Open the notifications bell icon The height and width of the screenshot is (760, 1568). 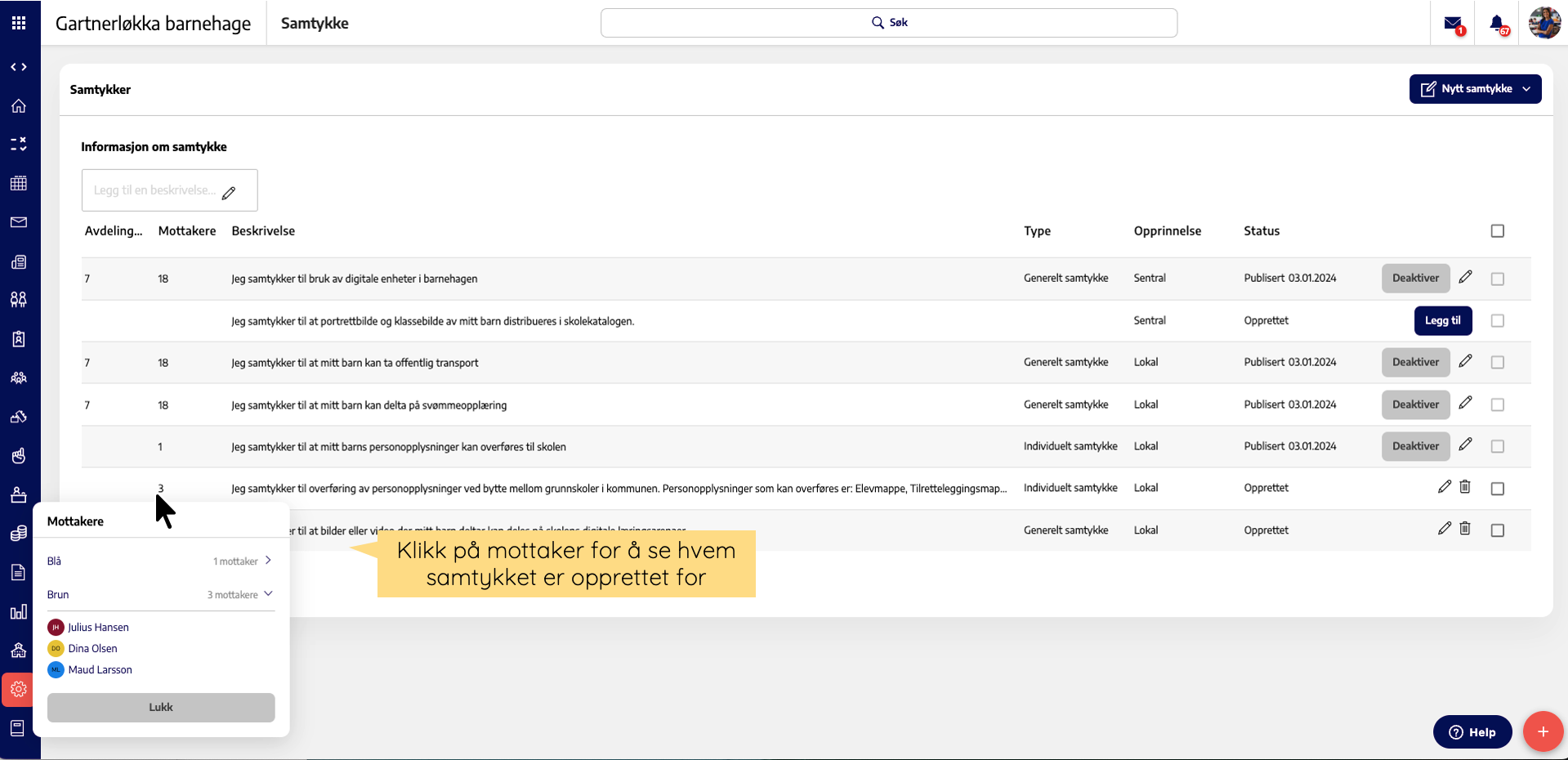pos(1497,24)
